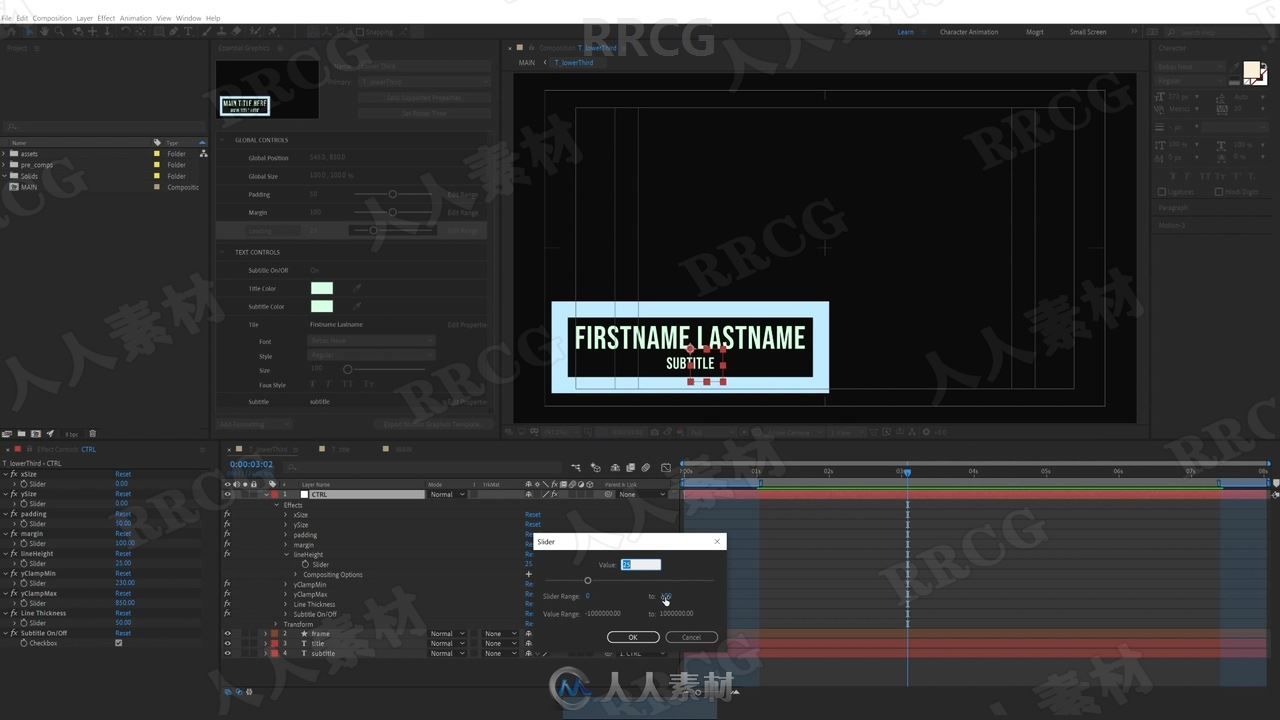Toggle the fx switch for xSize in Effect Controls
The image size is (1280, 720).
(x=14, y=474)
